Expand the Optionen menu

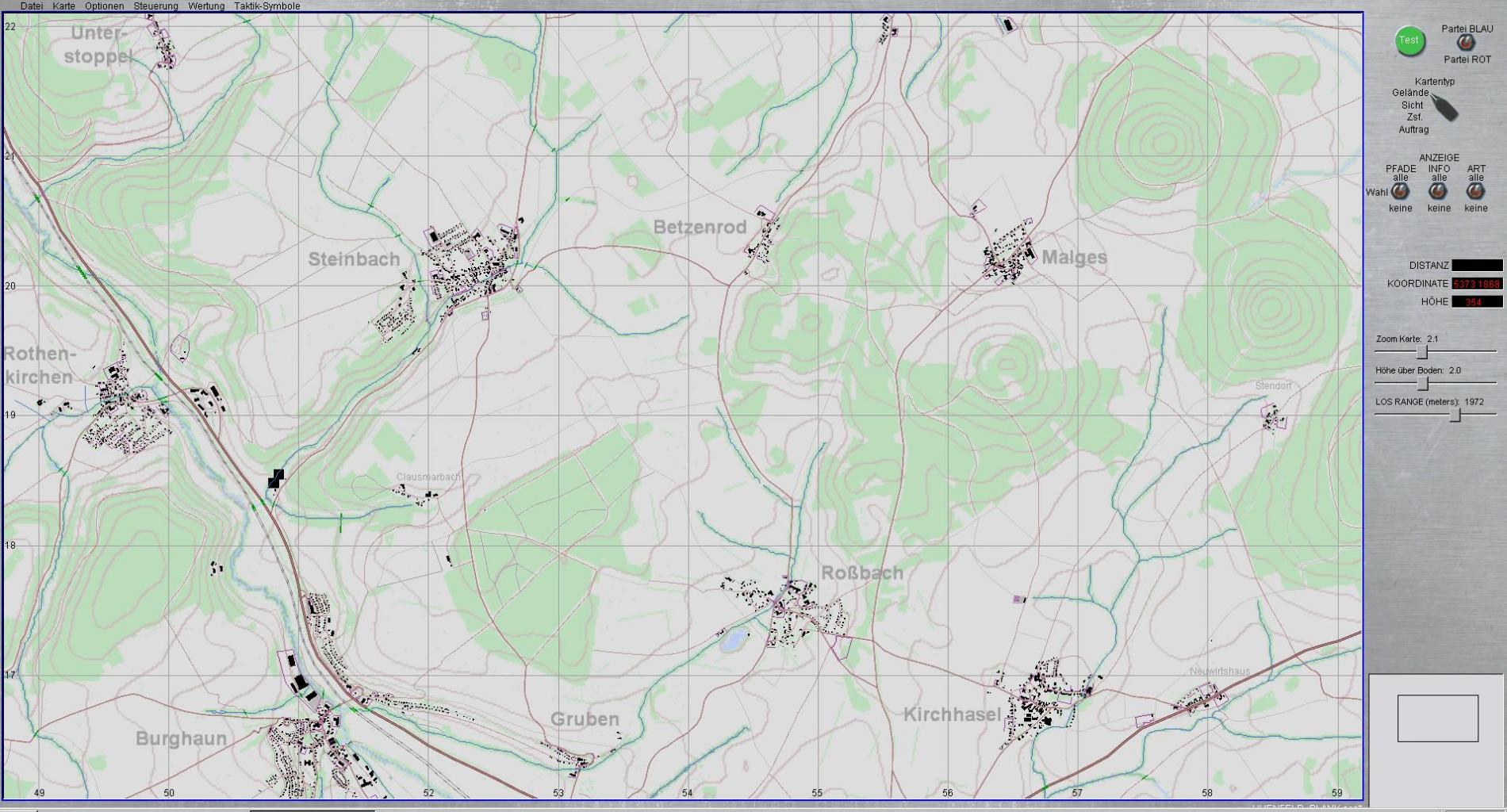point(104,6)
